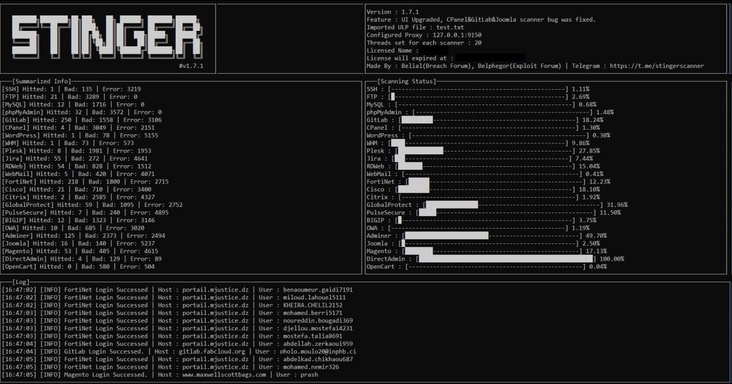Click the Magento status value '17.13%'

[596, 251]
